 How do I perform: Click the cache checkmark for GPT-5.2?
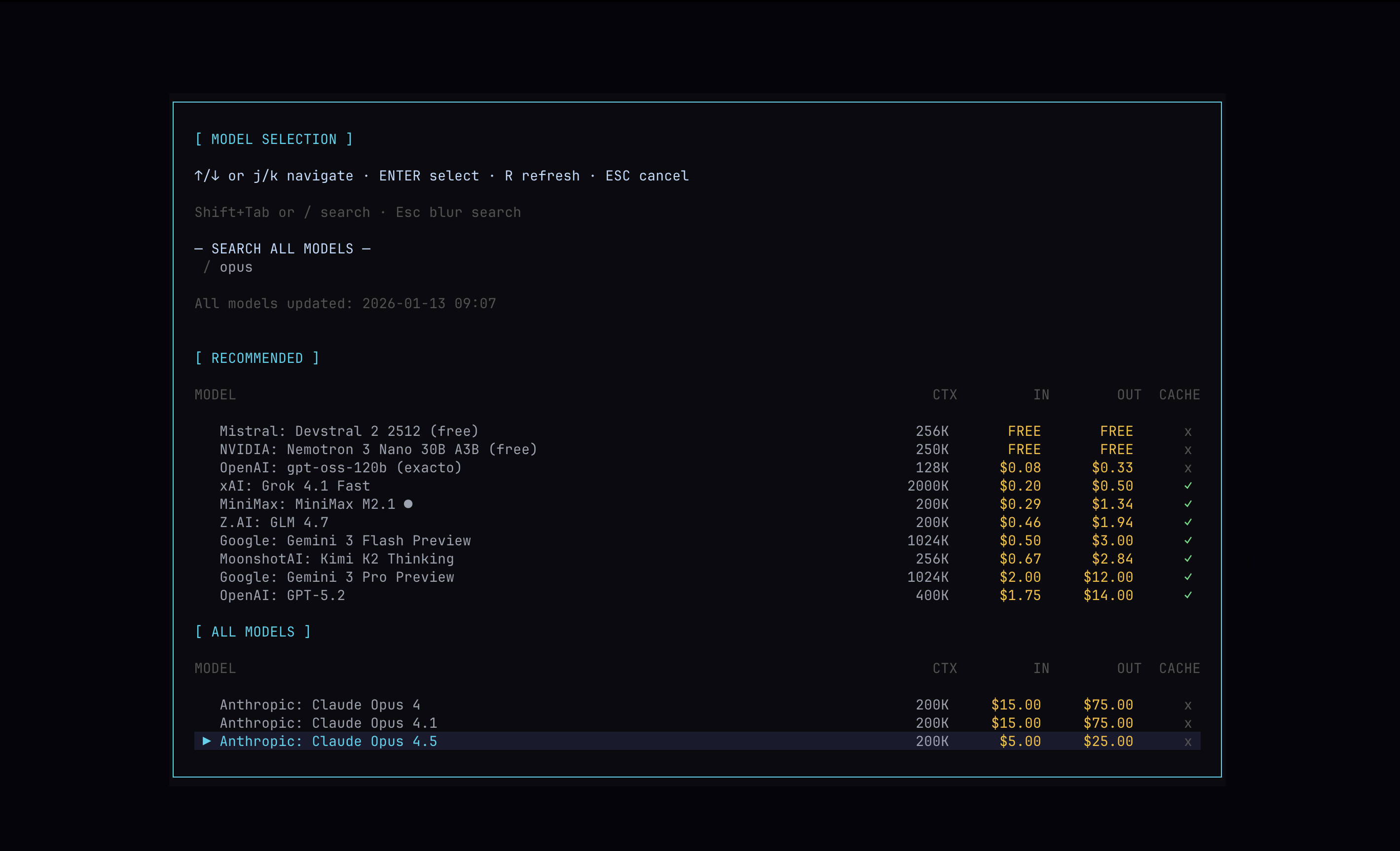[1187, 595]
